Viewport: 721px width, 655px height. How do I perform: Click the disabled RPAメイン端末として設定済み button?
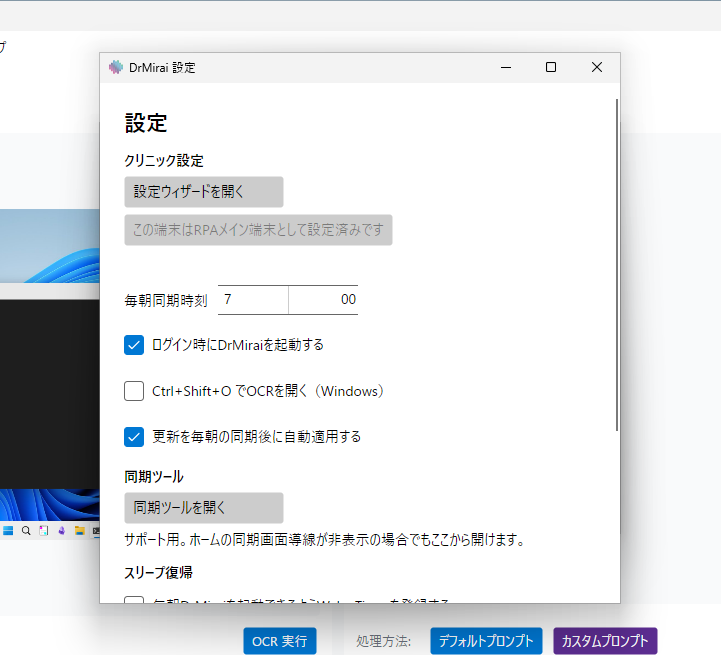(258, 230)
